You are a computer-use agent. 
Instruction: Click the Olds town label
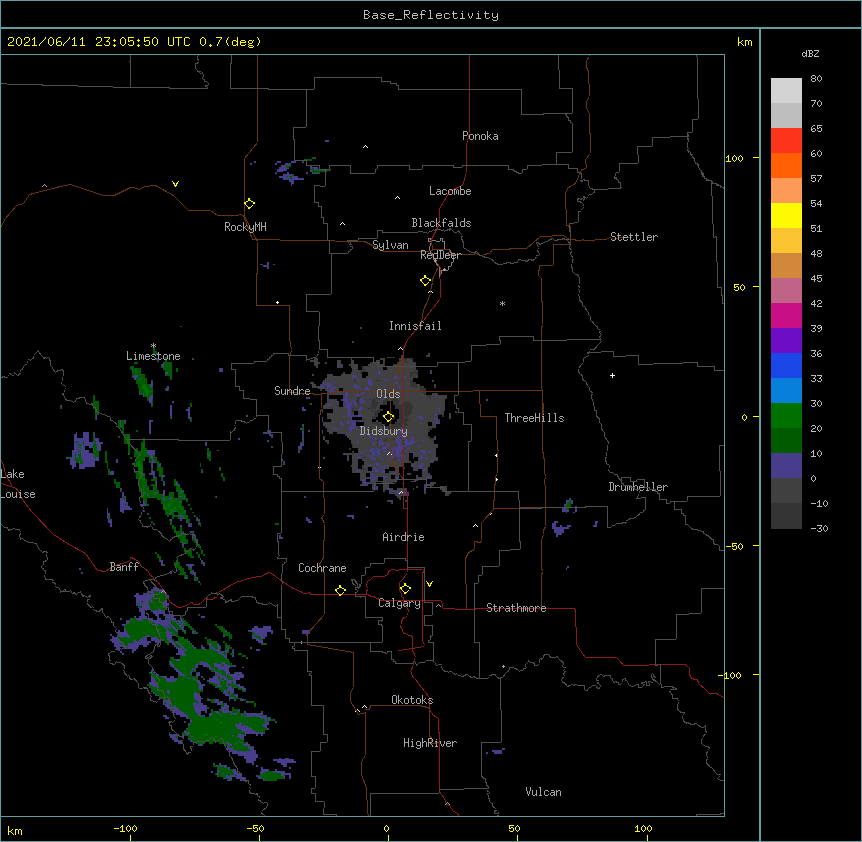(x=388, y=394)
